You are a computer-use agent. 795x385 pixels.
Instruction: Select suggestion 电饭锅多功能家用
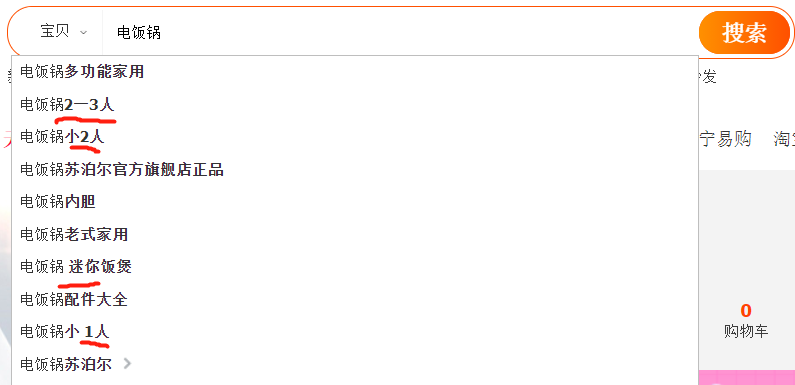[x=354, y=72]
